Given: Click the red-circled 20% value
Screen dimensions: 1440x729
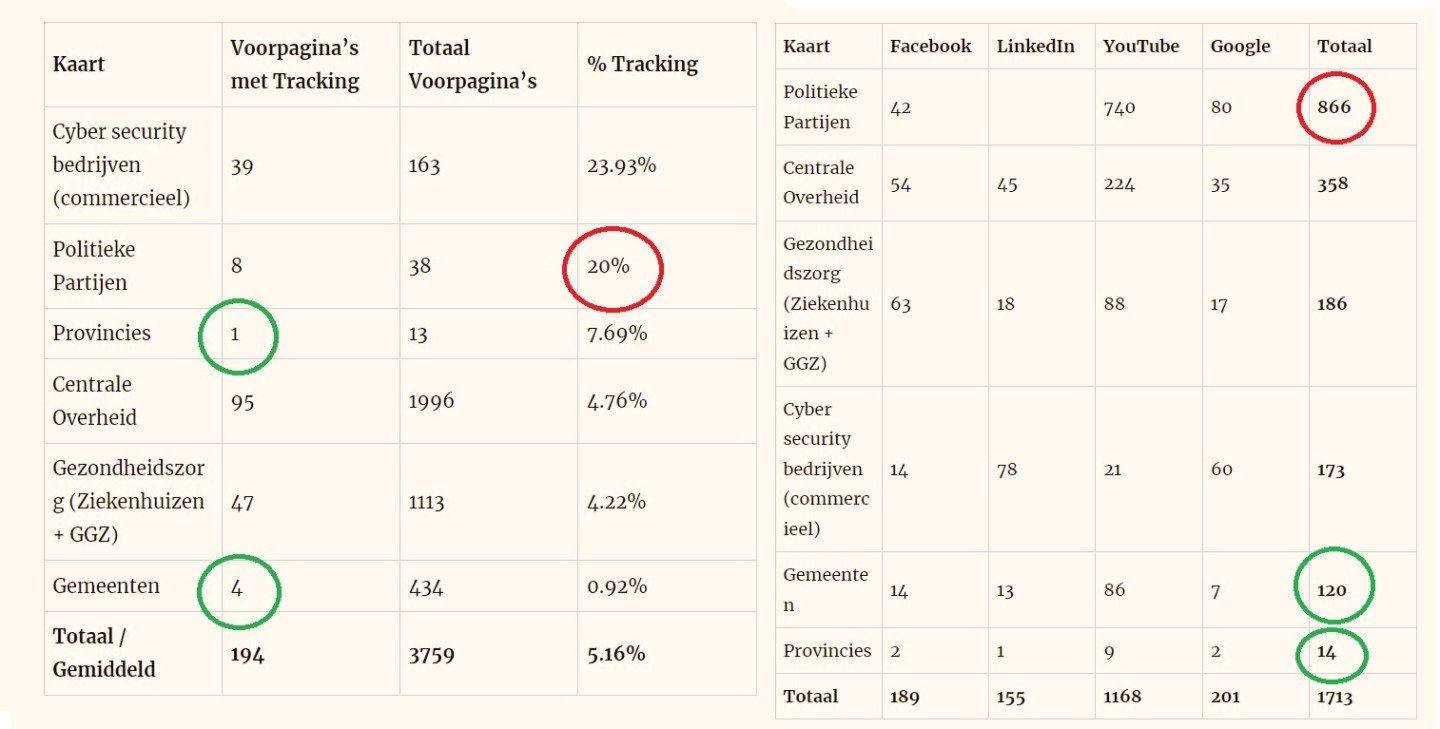Looking at the screenshot, I should (x=609, y=267).
